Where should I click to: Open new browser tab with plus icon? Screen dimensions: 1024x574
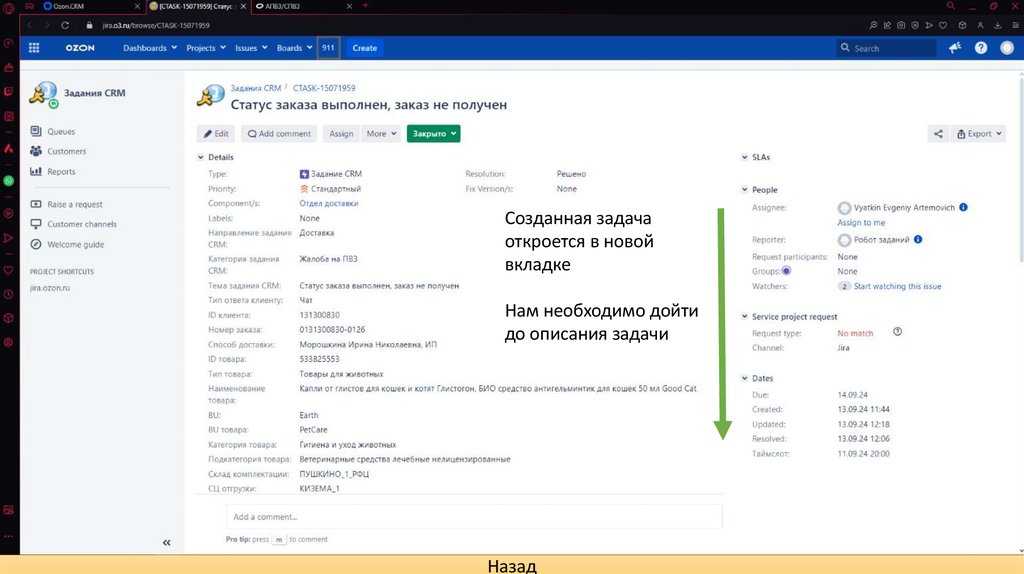click(x=365, y=6)
